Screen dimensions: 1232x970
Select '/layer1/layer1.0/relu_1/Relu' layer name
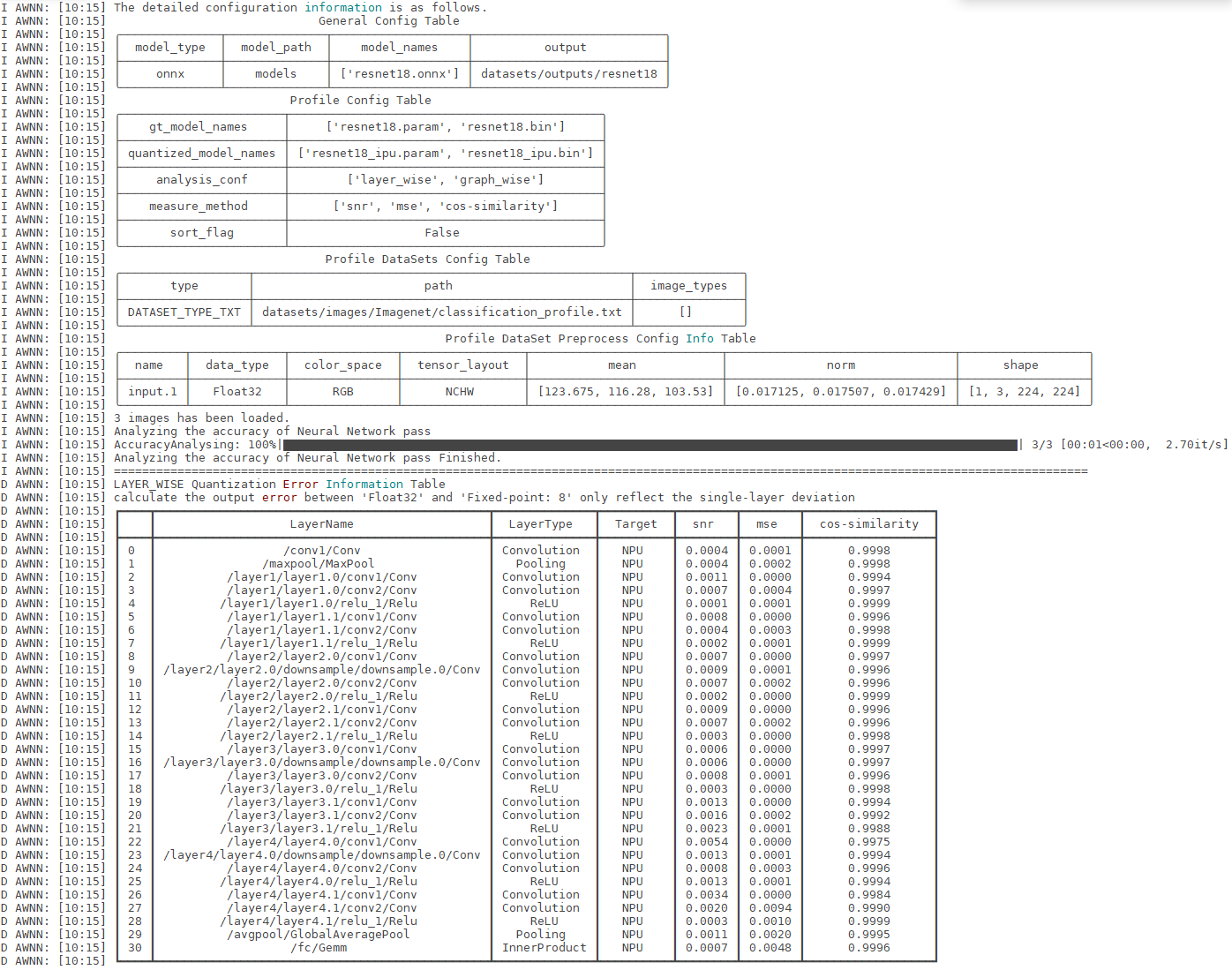[x=319, y=604]
